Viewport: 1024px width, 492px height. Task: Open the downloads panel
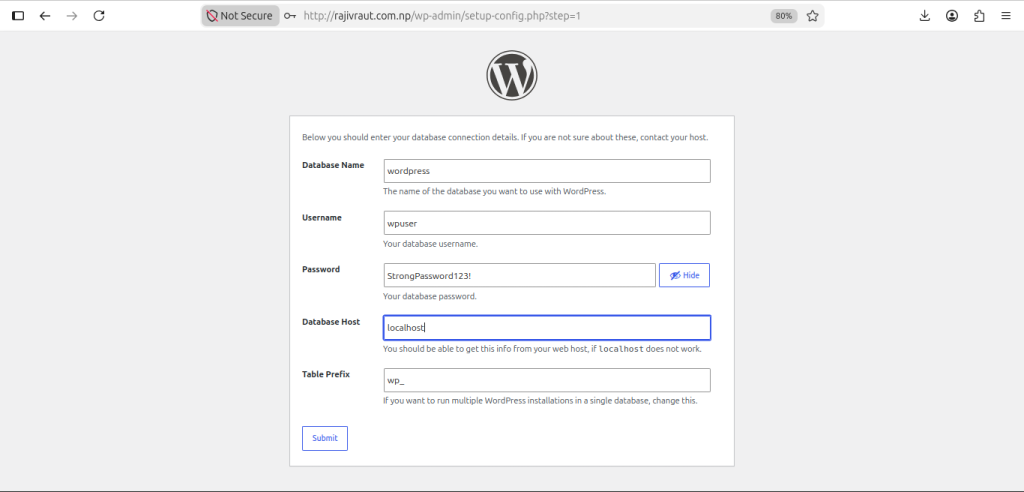click(x=925, y=16)
